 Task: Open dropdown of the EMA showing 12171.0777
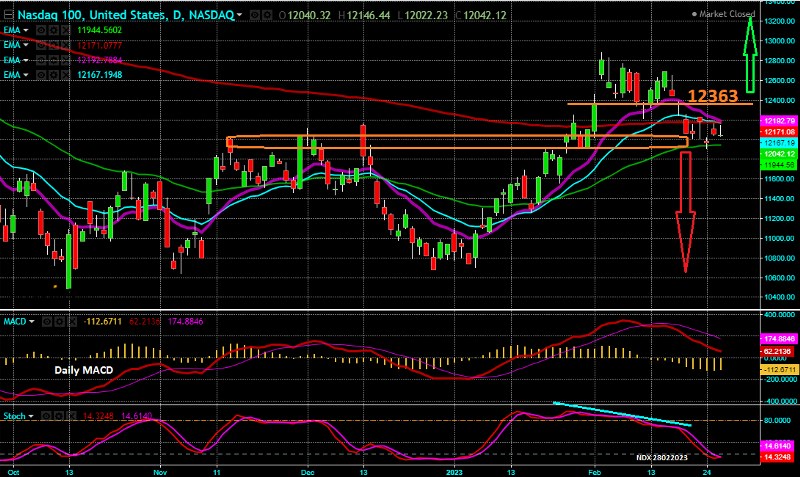coord(26,45)
